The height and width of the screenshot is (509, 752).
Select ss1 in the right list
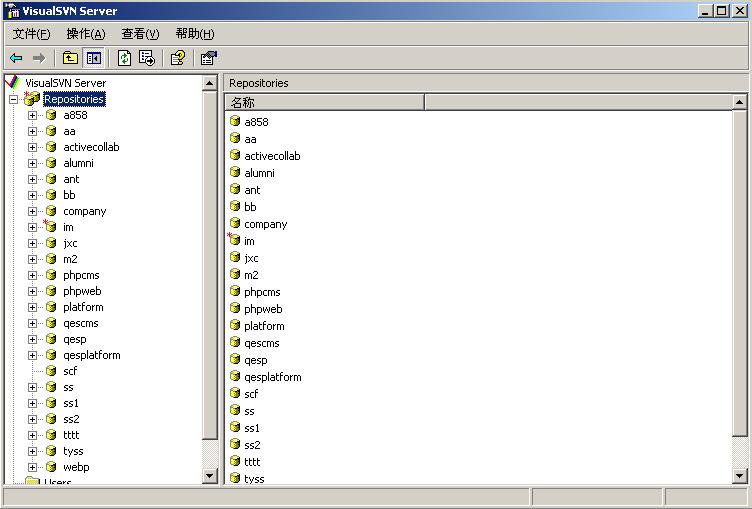point(251,428)
